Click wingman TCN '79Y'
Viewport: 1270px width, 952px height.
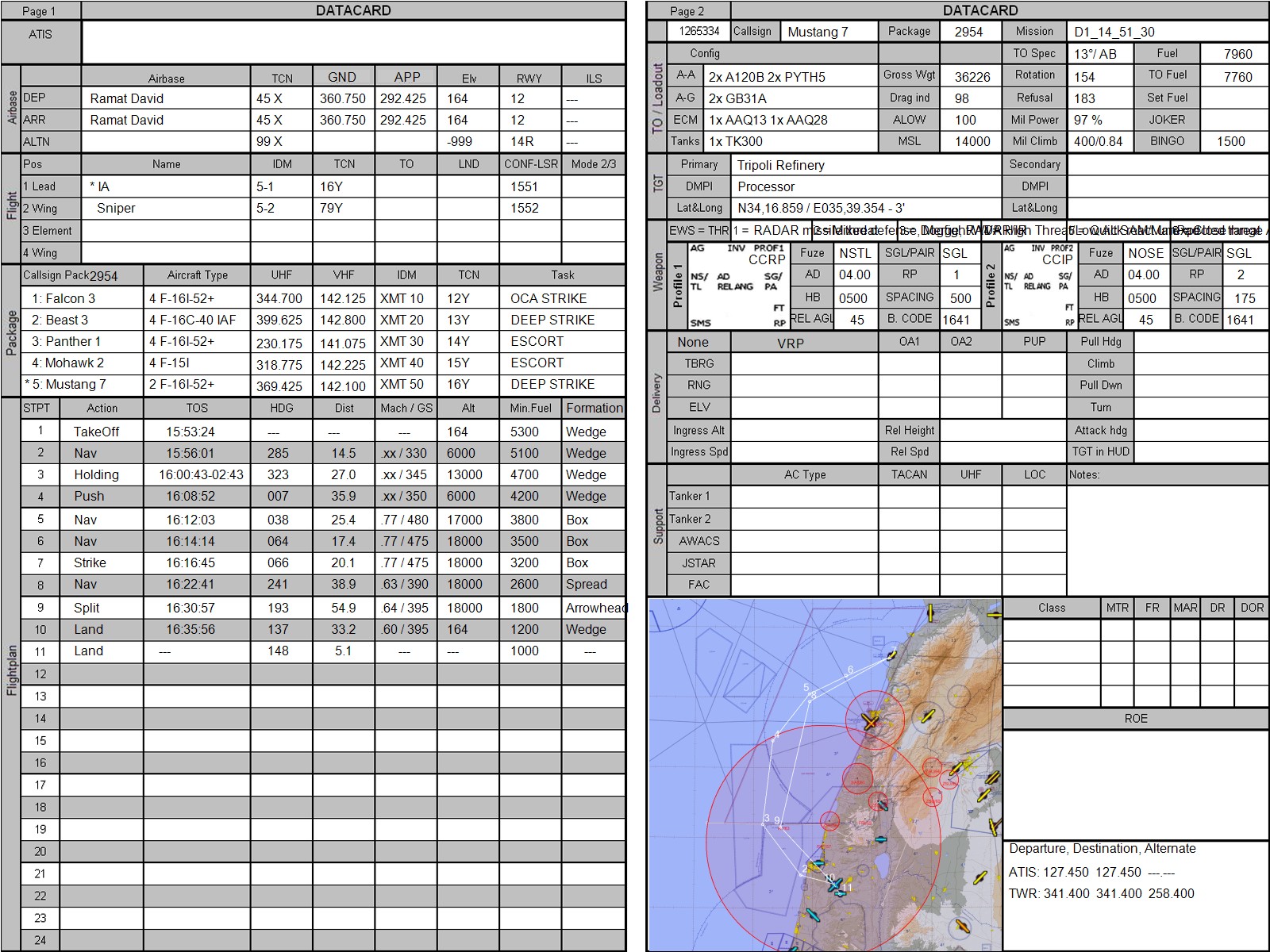tap(331, 208)
